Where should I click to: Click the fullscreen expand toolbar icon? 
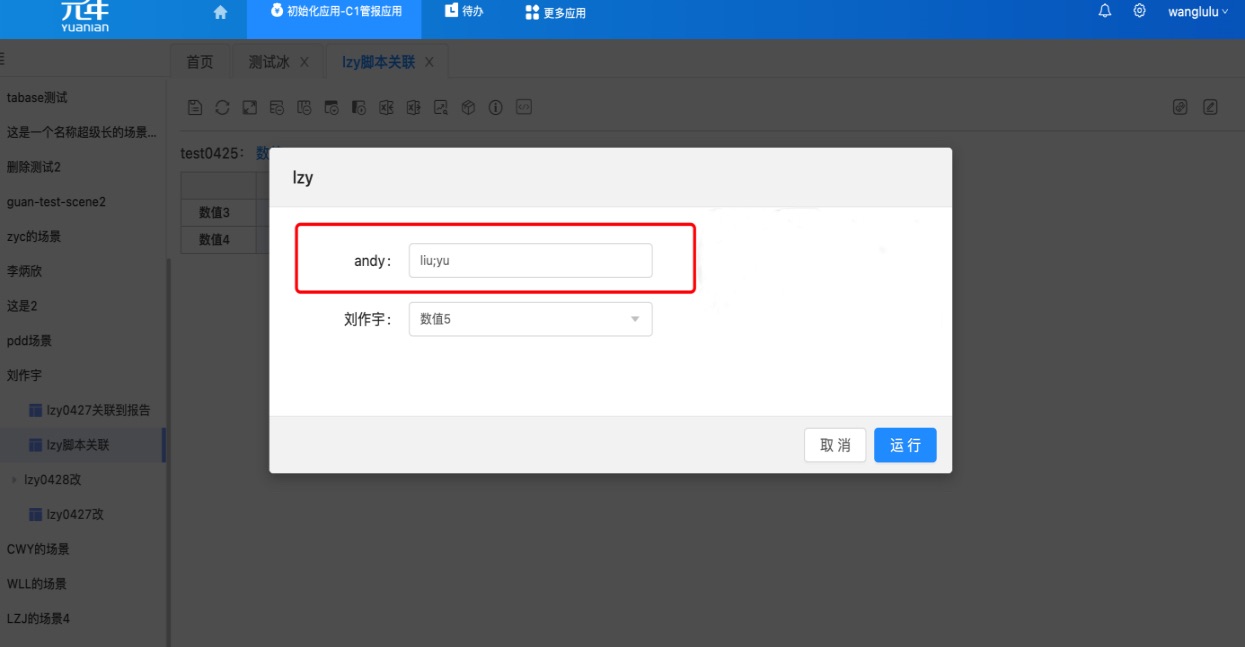[250, 107]
